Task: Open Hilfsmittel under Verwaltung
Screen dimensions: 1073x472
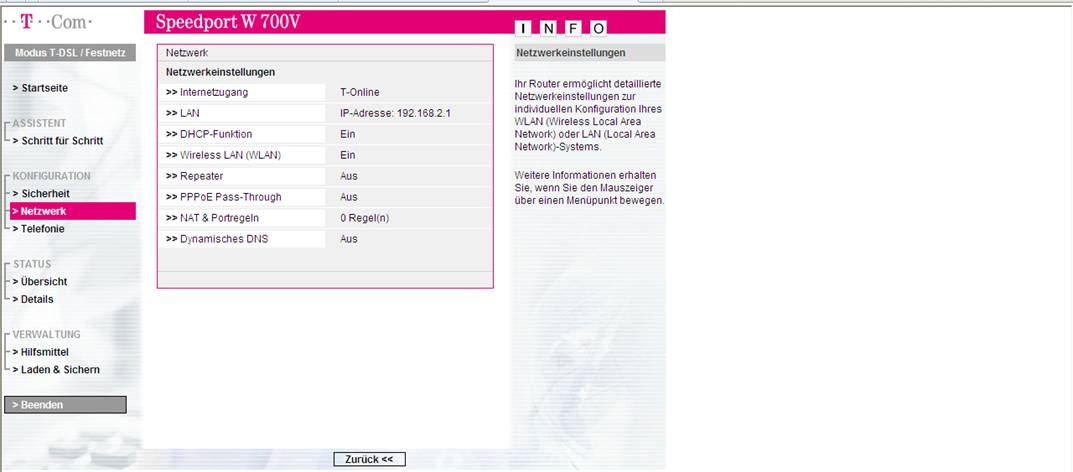Action: [x=40, y=352]
